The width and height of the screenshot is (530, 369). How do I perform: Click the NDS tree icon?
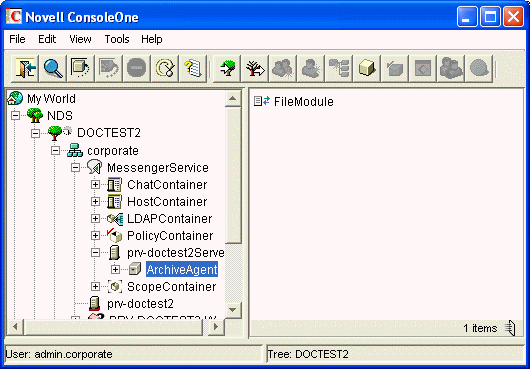coord(34,115)
